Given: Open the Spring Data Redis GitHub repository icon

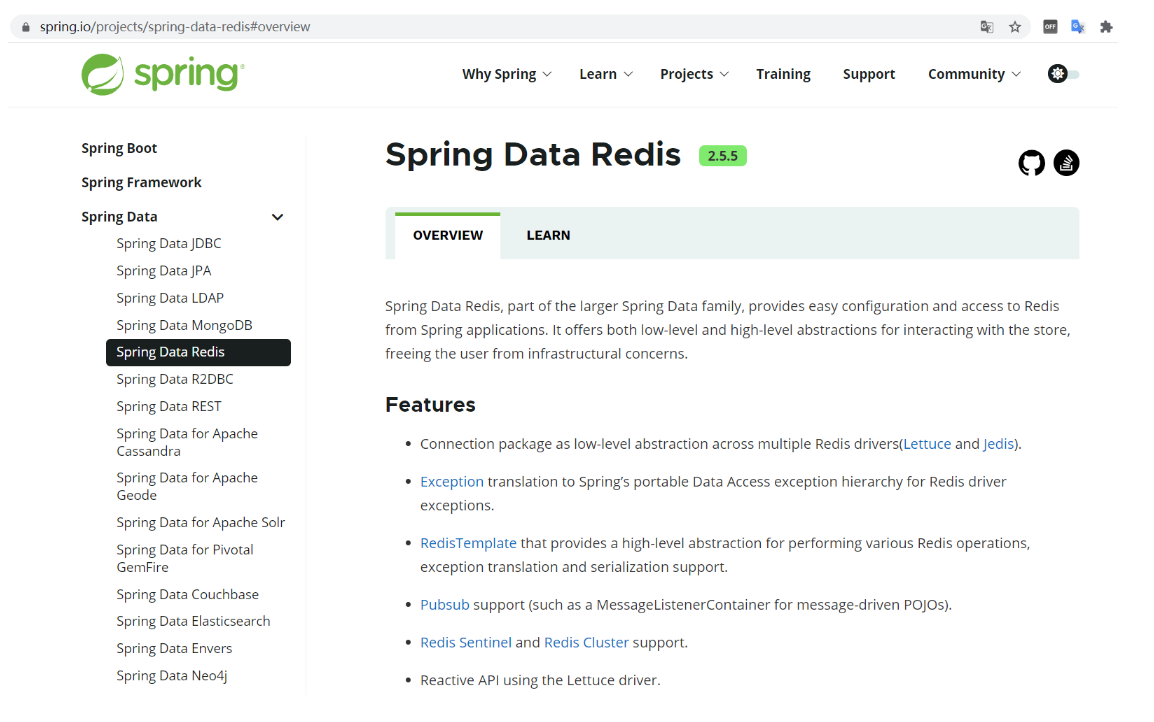Looking at the screenshot, I should tap(1031, 163).
